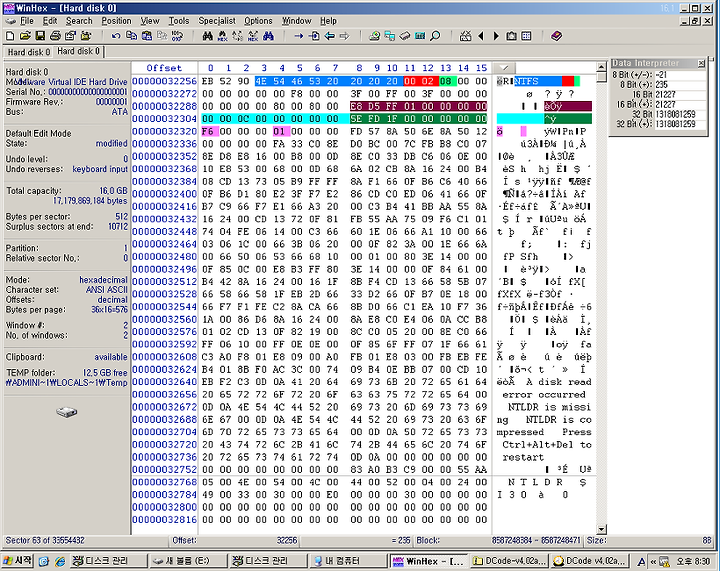The height and width of the screenshot is (571, 720).
Task: Open the Tools menu
Action: pos(179,21)
